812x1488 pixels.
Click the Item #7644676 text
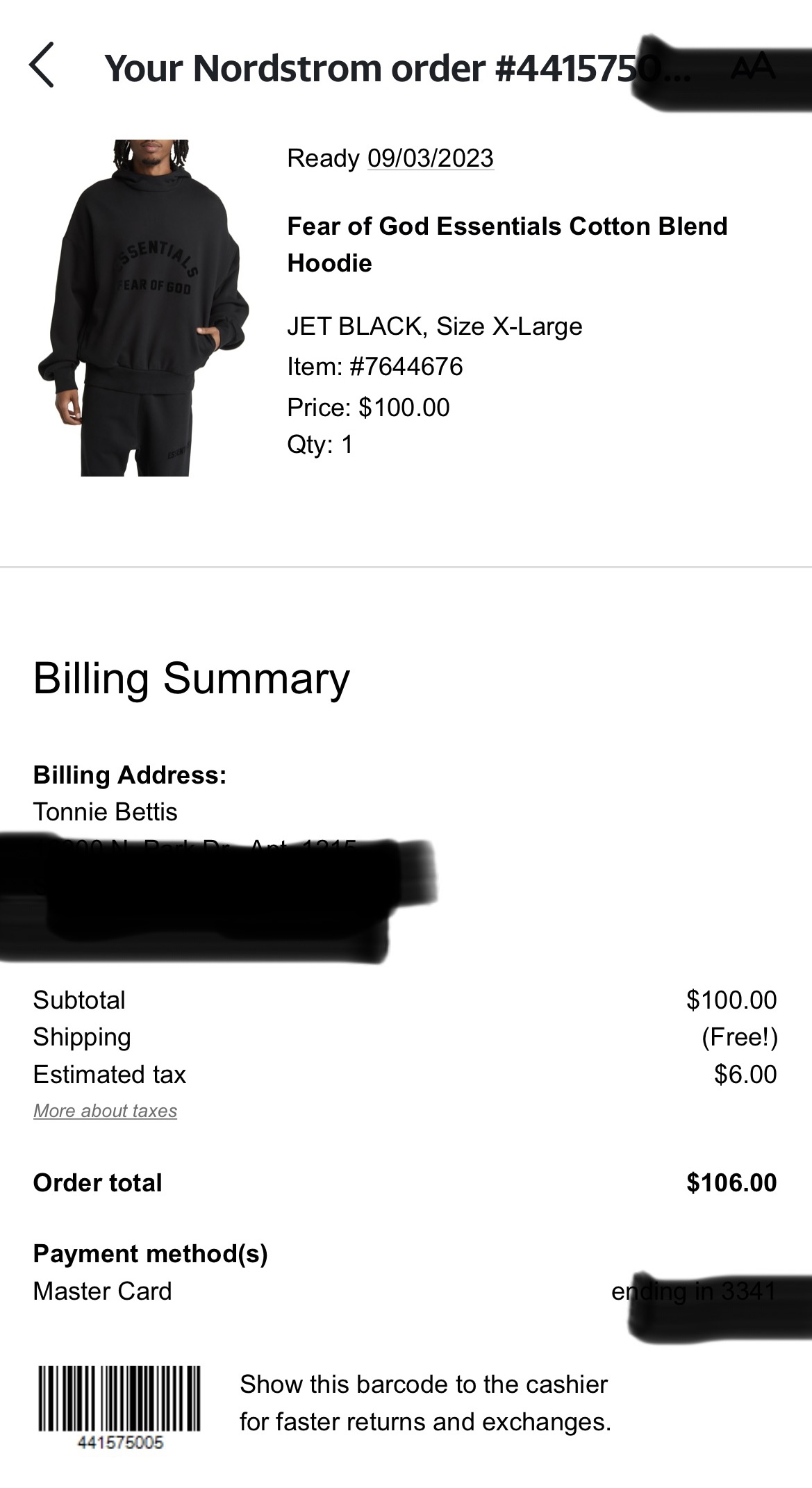point(374,366)
